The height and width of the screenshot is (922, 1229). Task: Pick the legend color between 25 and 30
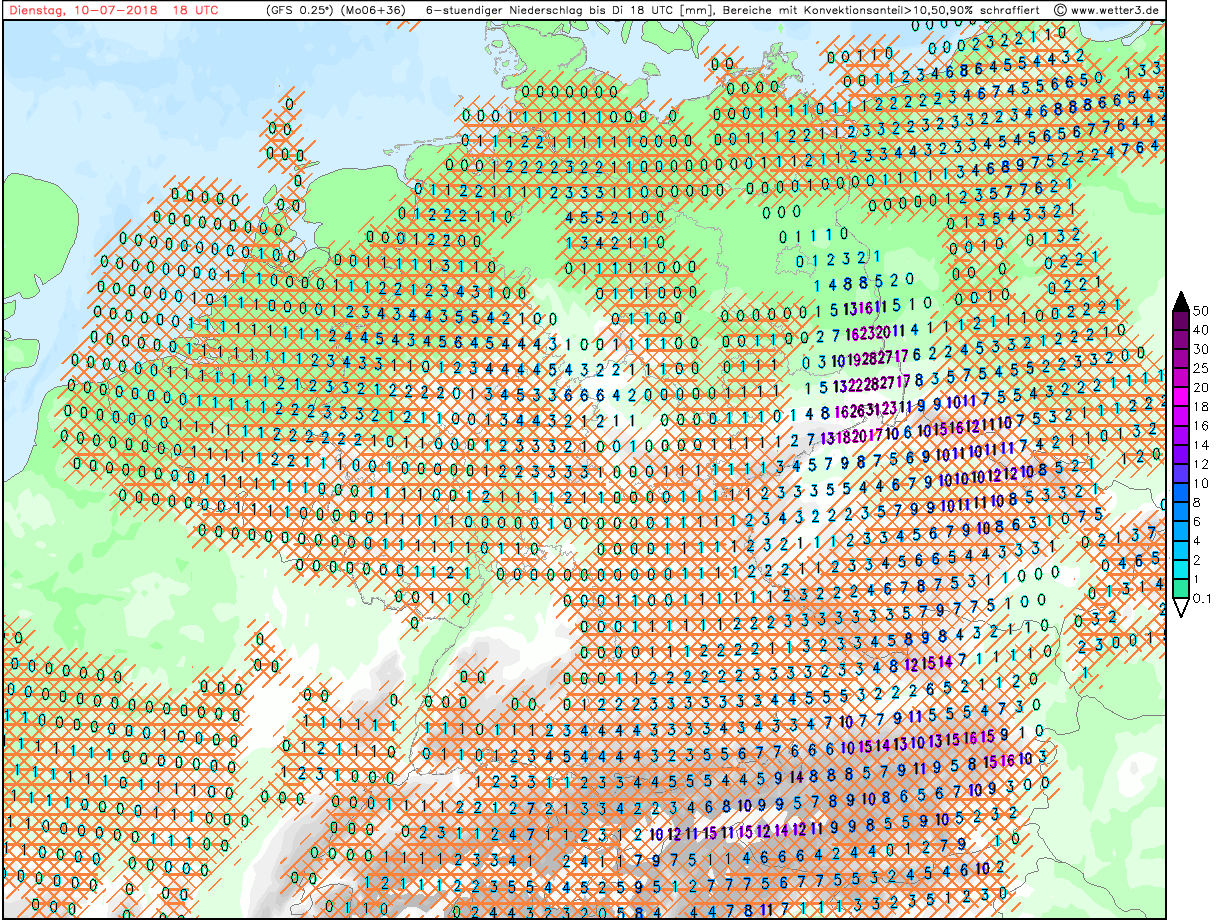[1181, 358]
